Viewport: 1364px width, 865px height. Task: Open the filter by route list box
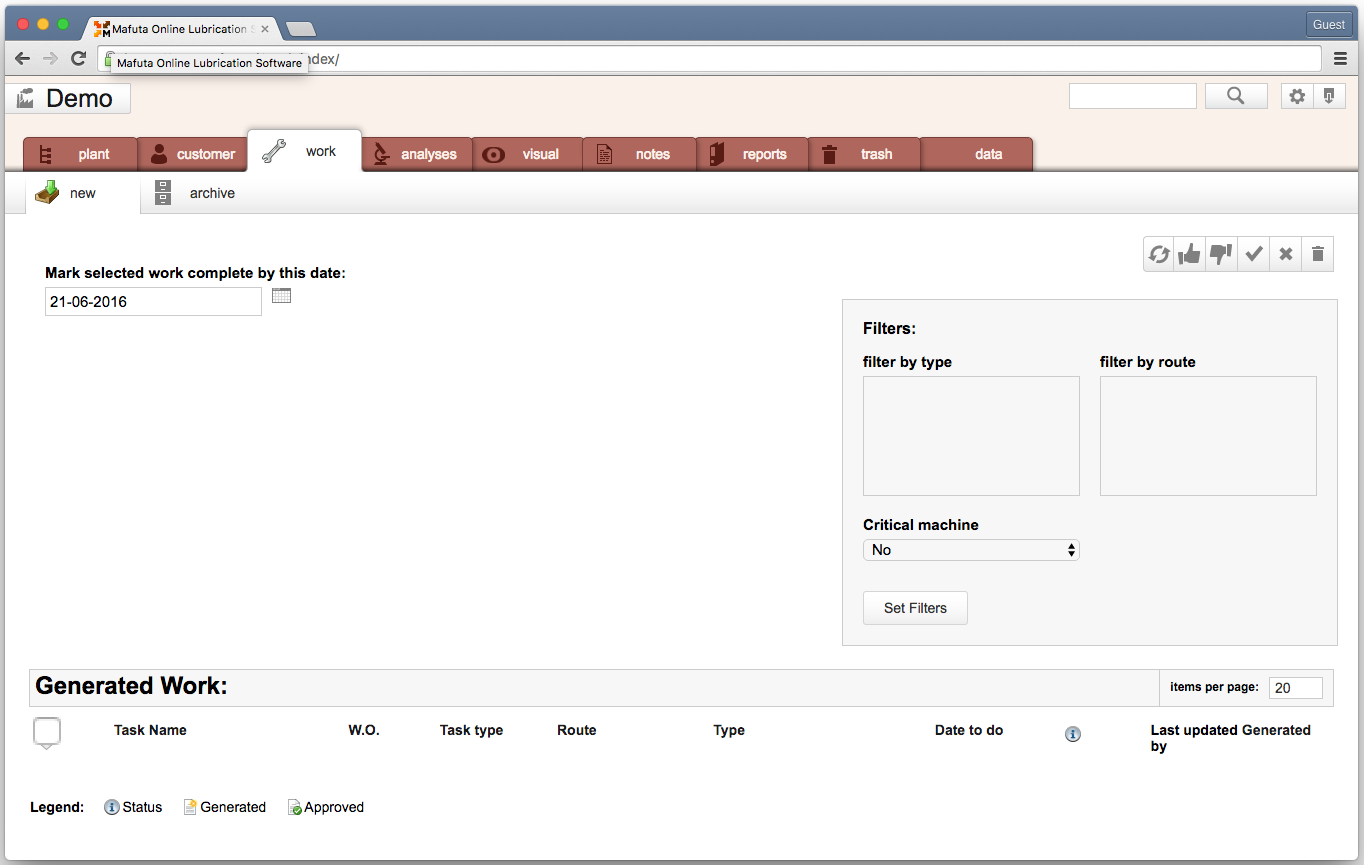pos(1208,436)
